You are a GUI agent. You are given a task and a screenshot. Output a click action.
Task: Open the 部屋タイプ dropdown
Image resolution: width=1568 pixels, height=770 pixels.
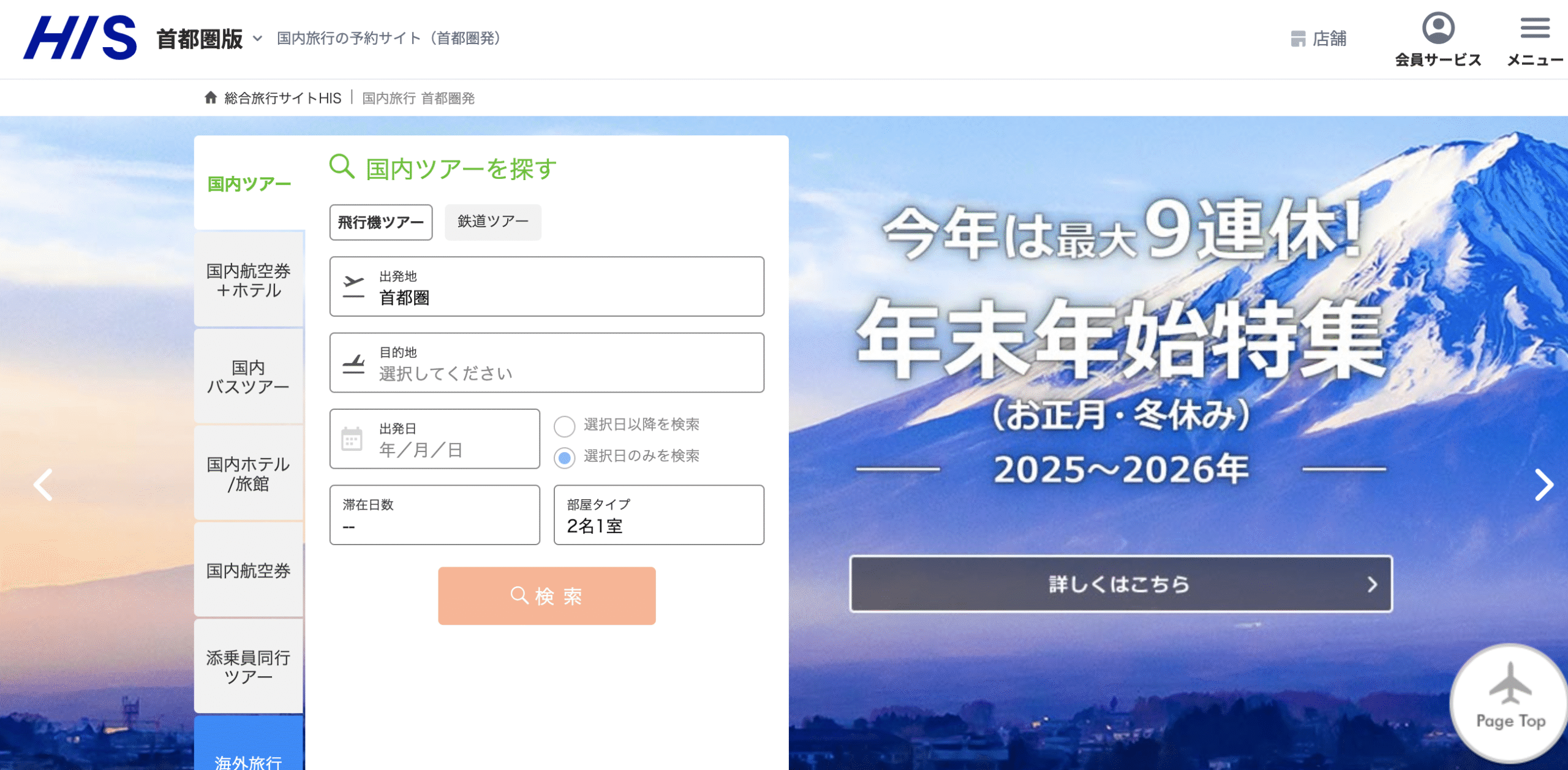[x=658, y=515]
